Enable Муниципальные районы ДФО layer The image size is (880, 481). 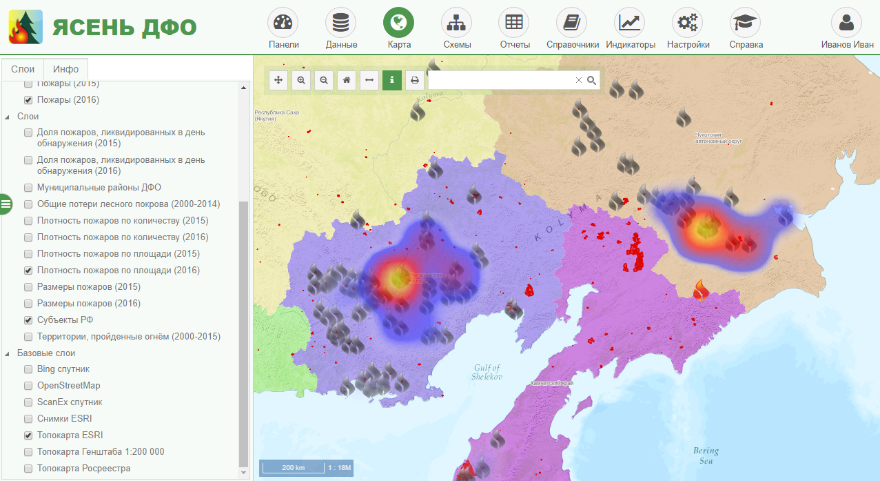click(x=28, y=187)
